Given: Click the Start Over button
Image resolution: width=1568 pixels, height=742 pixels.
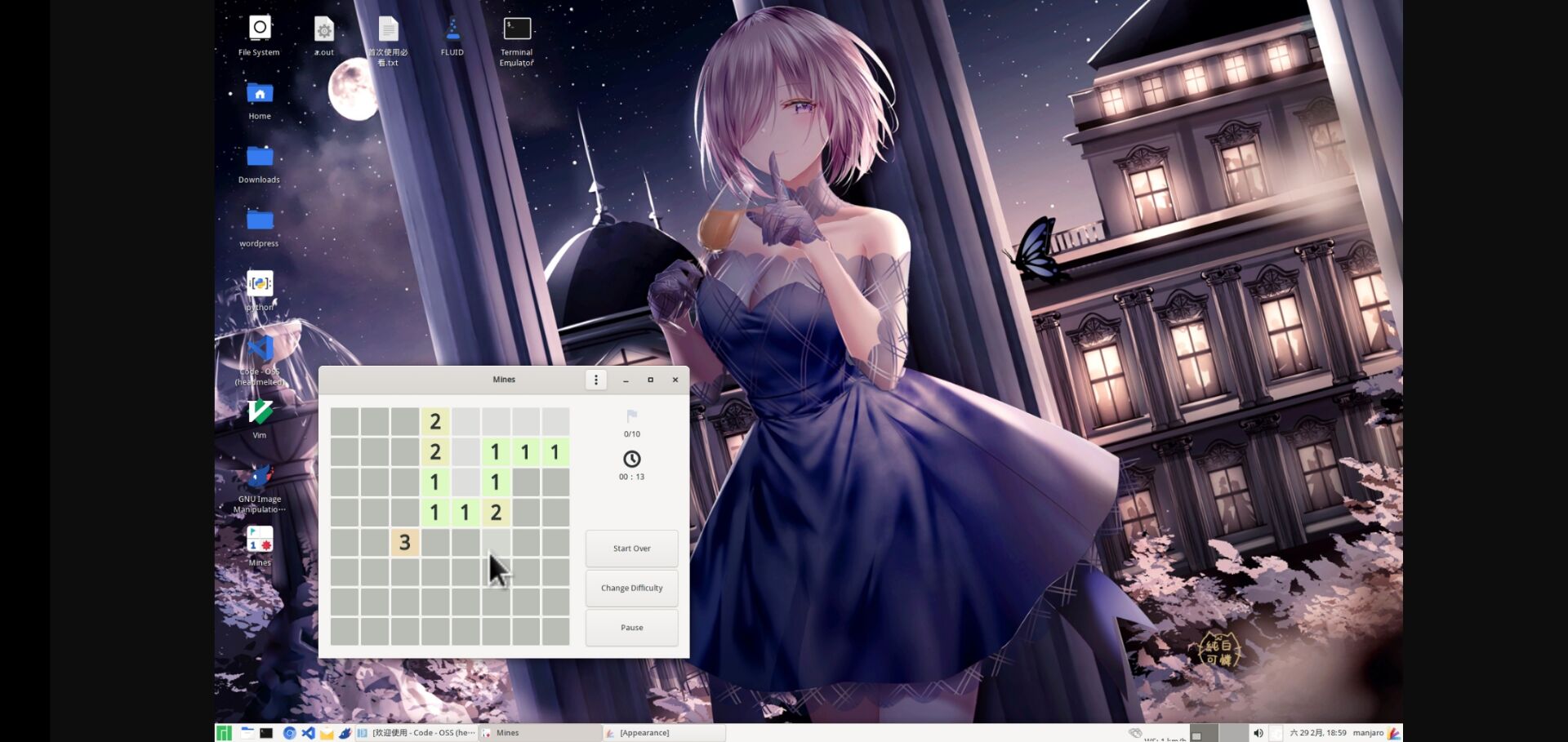Looking at the screenshot, I should click(x=632, y=549).
